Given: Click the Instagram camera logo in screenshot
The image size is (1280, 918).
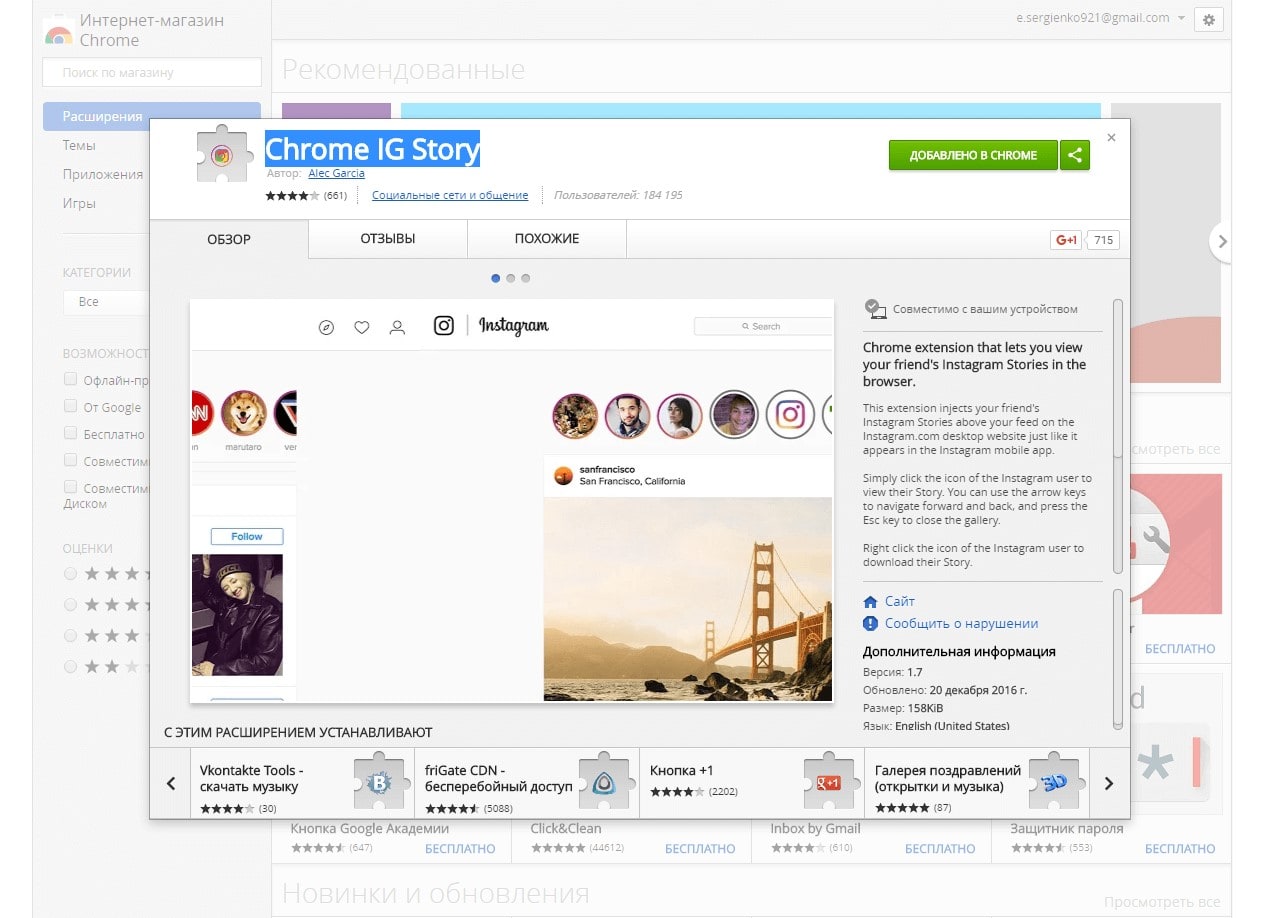Looking at the screenshot, I should tap(444, 325).
